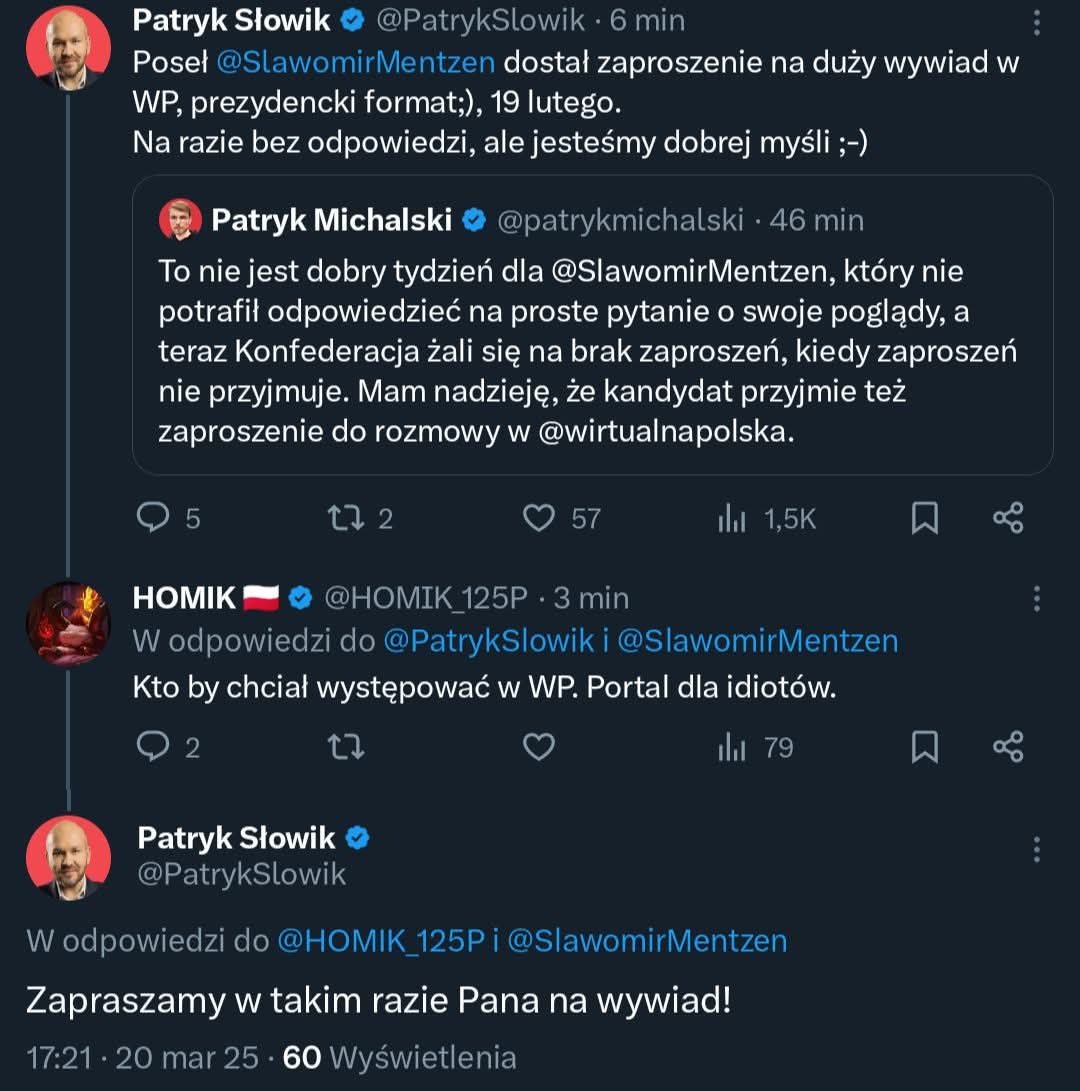Open more options for HOMIK's tweet
Viewport: 1080px width, 1091px height.
1037,599
